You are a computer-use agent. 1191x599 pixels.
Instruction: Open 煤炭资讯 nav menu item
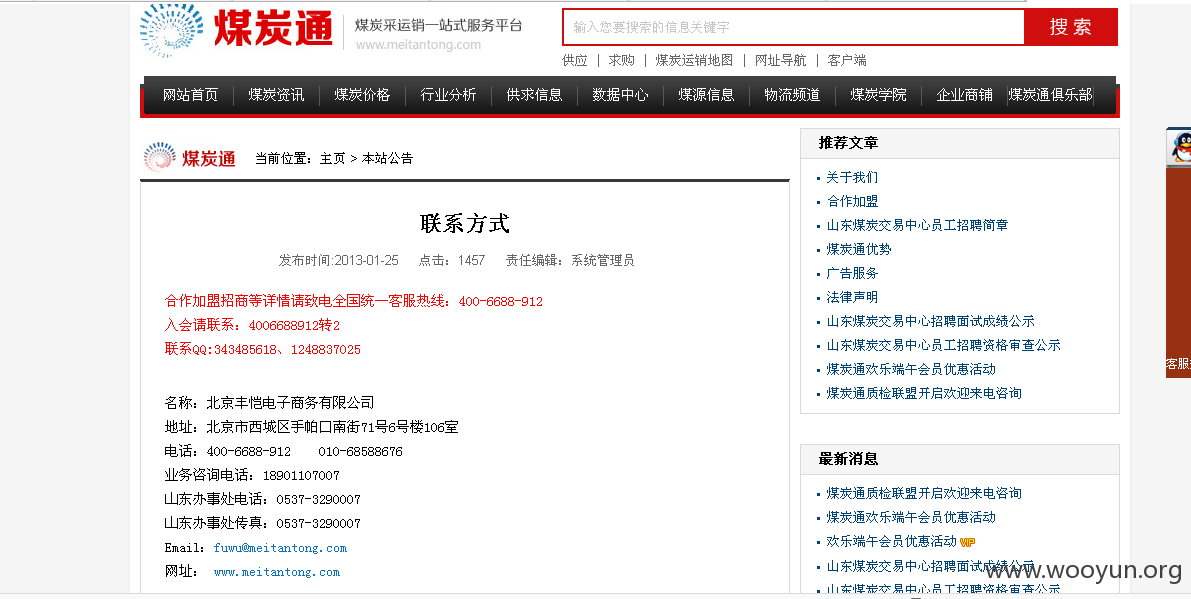pyautogui.click(x=276, y=95)
